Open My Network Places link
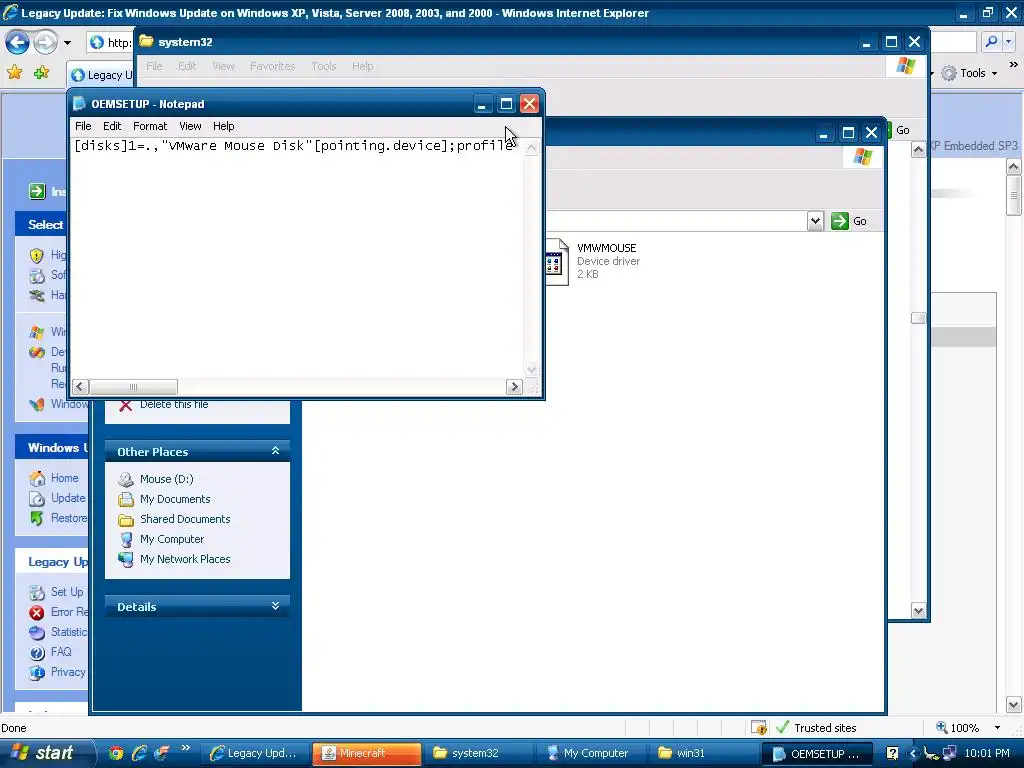This screenshot has height=768, width=1024. tap(185, 559)
